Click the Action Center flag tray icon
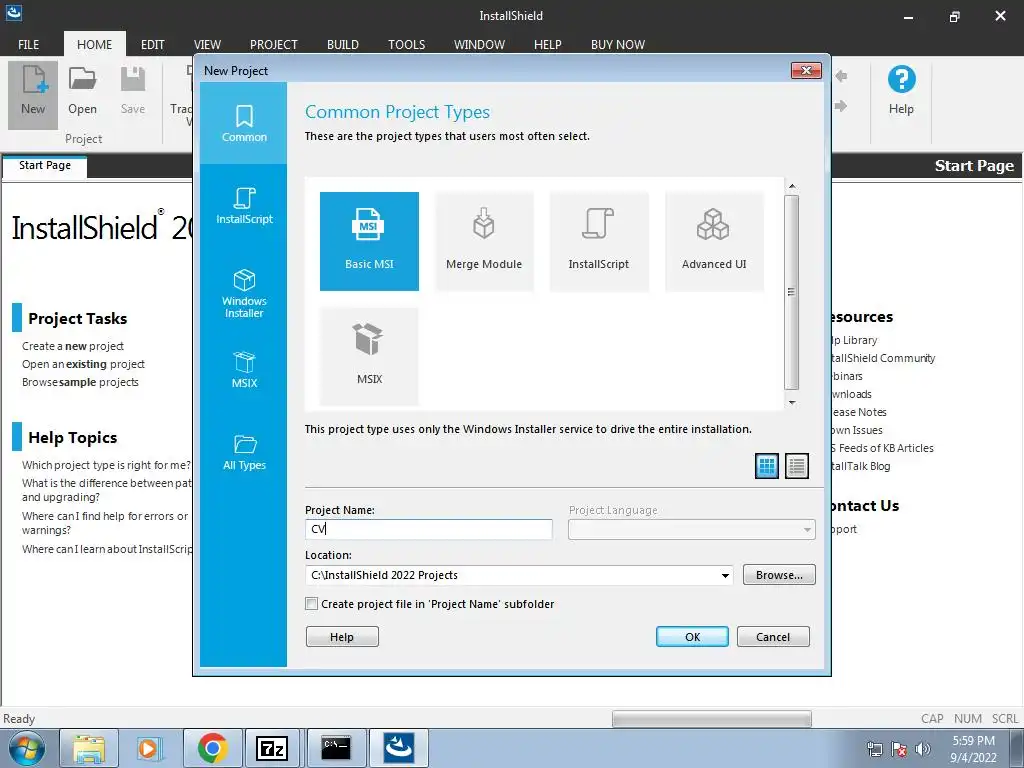1024x768 pixels. tap(899, 749)
